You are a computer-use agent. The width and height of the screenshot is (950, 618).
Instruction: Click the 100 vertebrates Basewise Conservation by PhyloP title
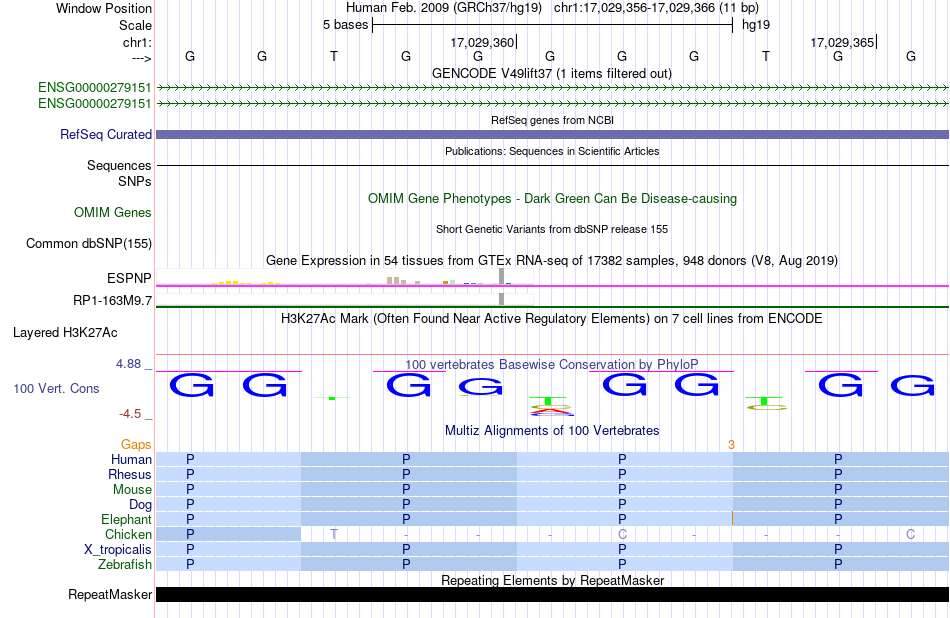[x=552, y=364]
